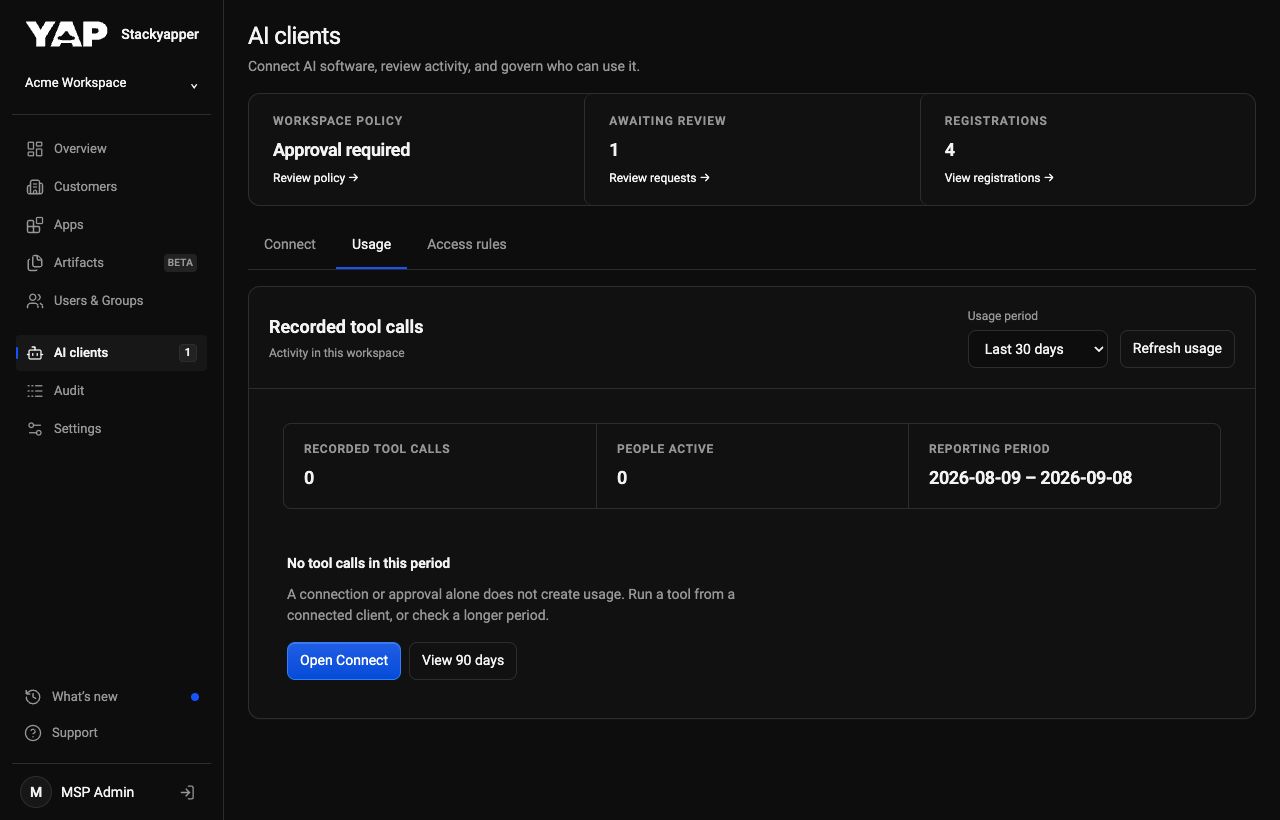Open the Apps section

[x=111, y=225]
